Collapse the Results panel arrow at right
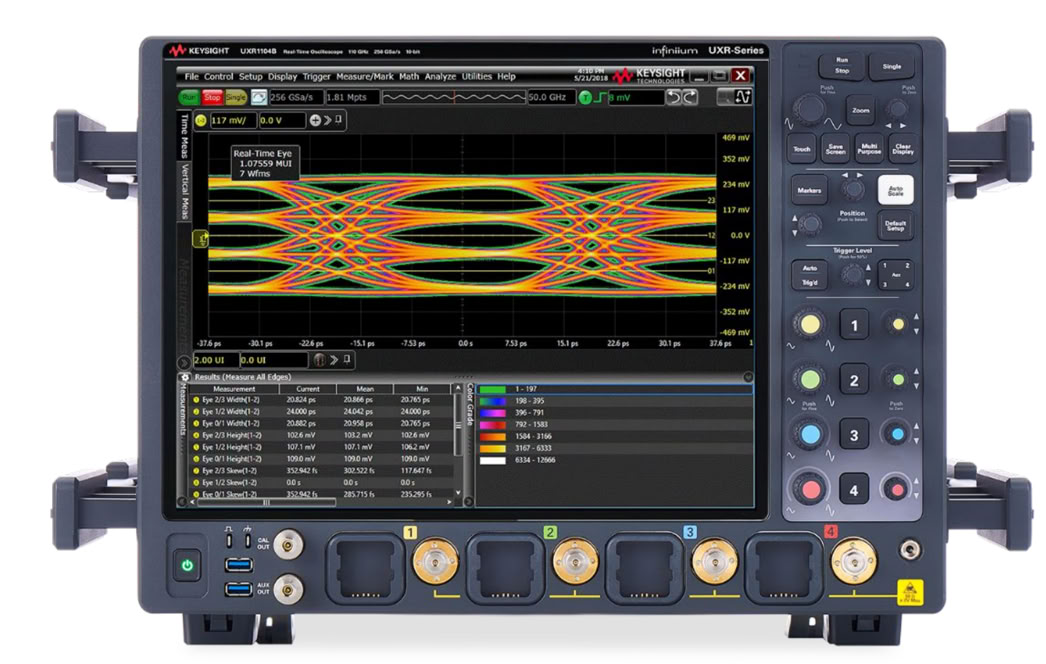This screenshot has height=664, width=1046. [748, 377]
